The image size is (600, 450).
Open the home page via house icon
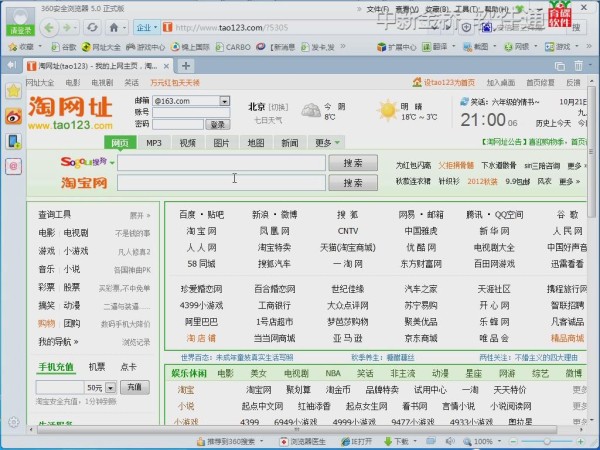pos(114,28)
